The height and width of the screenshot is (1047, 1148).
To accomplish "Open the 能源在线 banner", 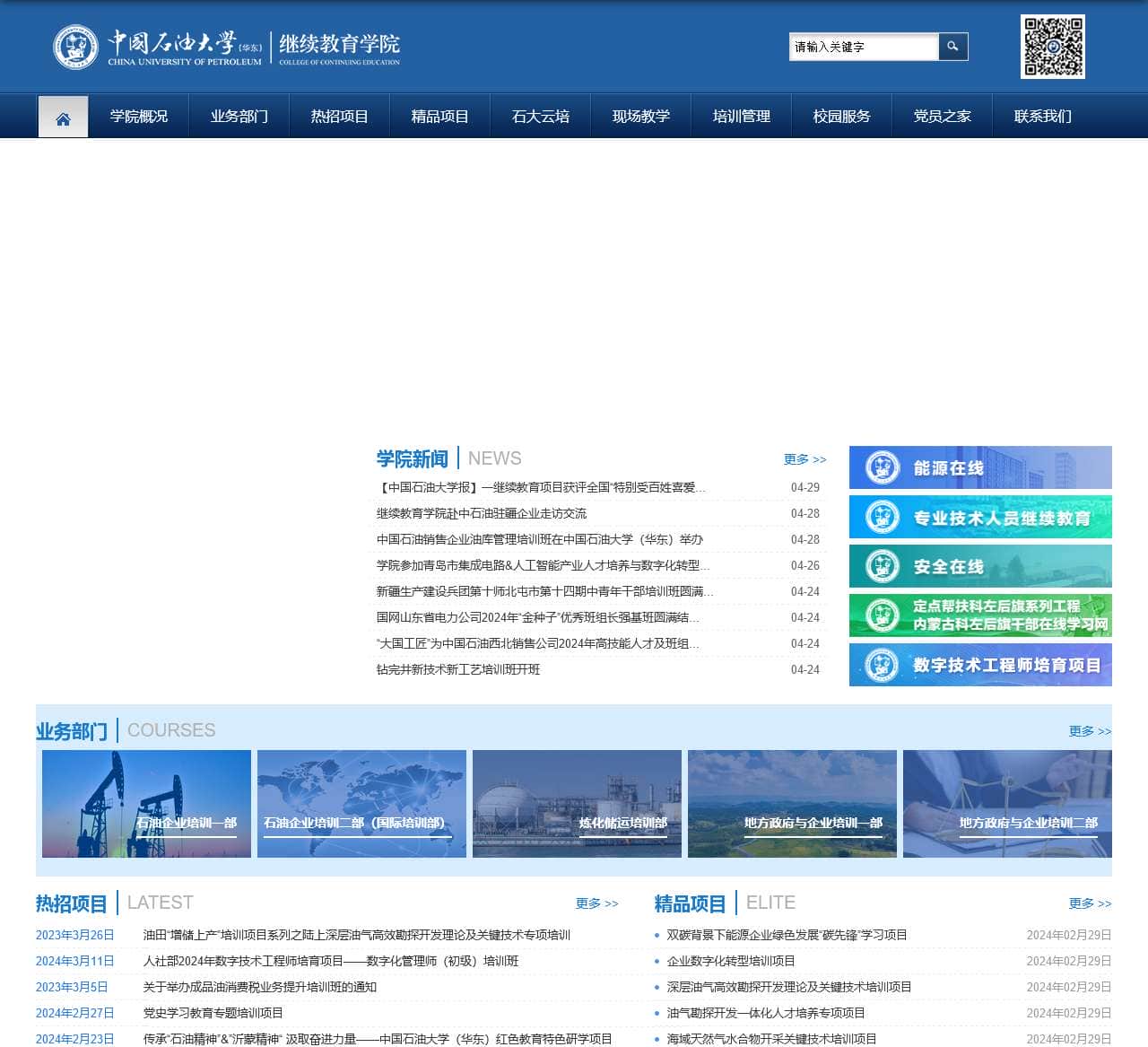I will click(x=980, y=467).
